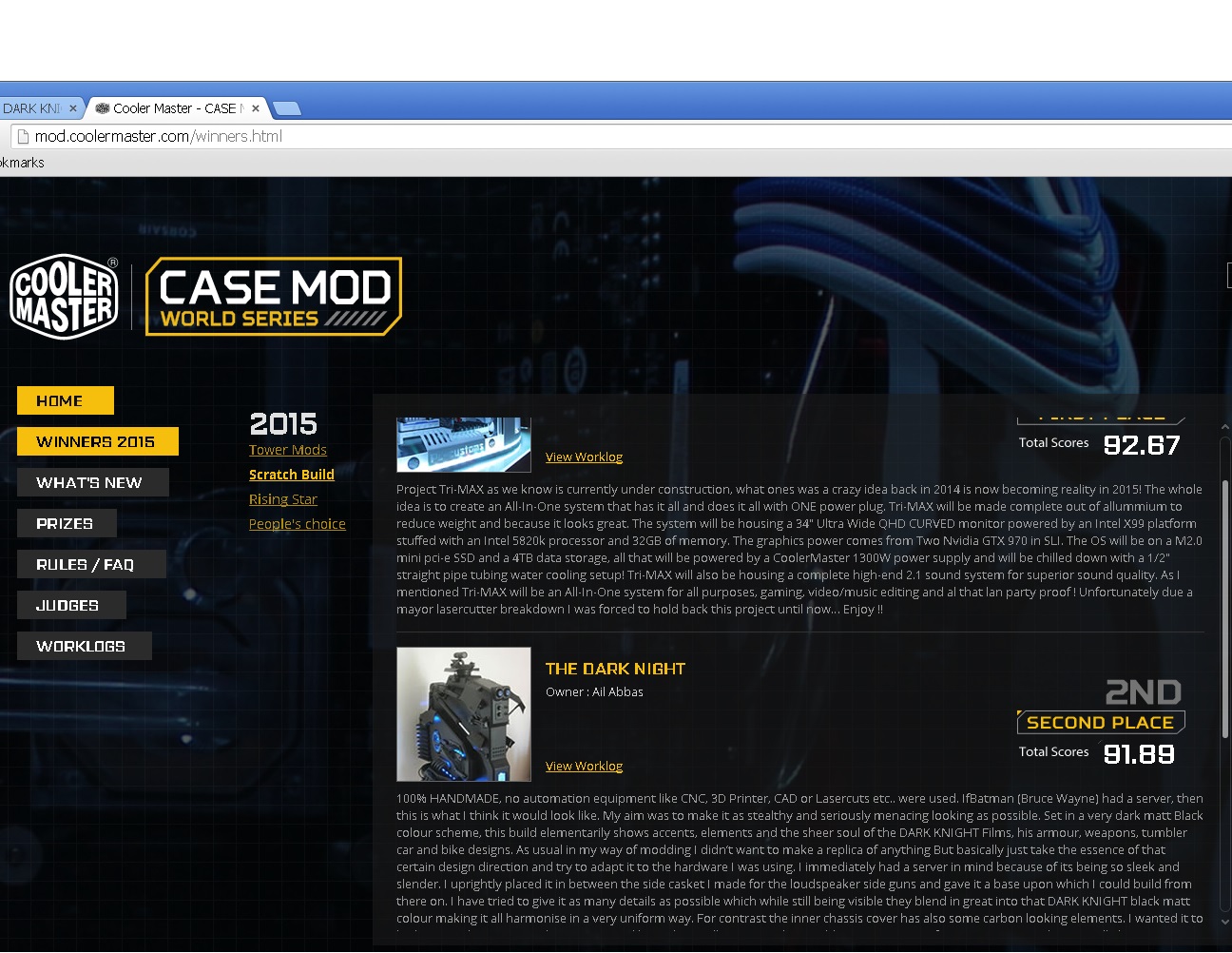Click the page icon in address bar
Screen dimensions: 1232x953
(x=24, y=136)
